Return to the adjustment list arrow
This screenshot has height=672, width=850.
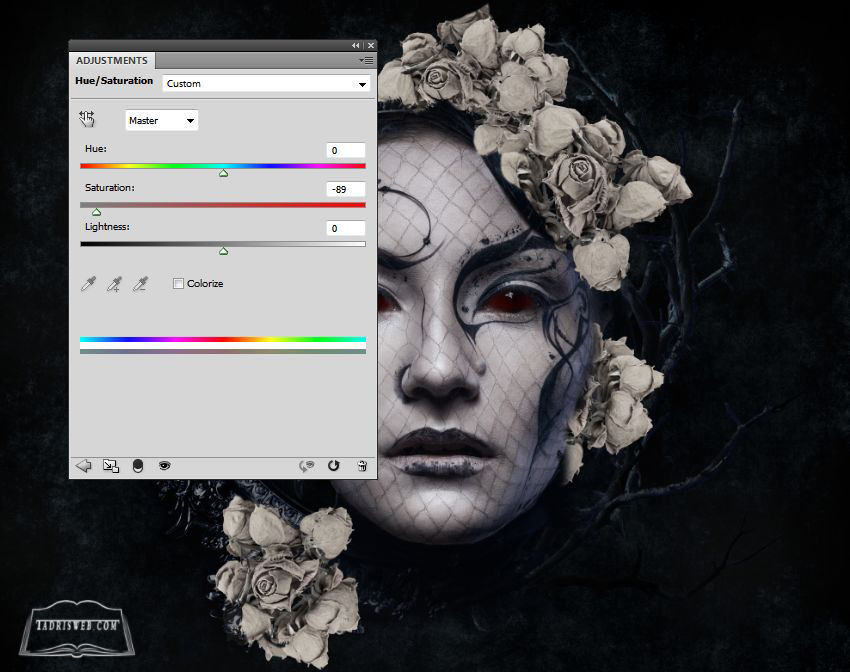pyautogui.click(x=84, y=466)
